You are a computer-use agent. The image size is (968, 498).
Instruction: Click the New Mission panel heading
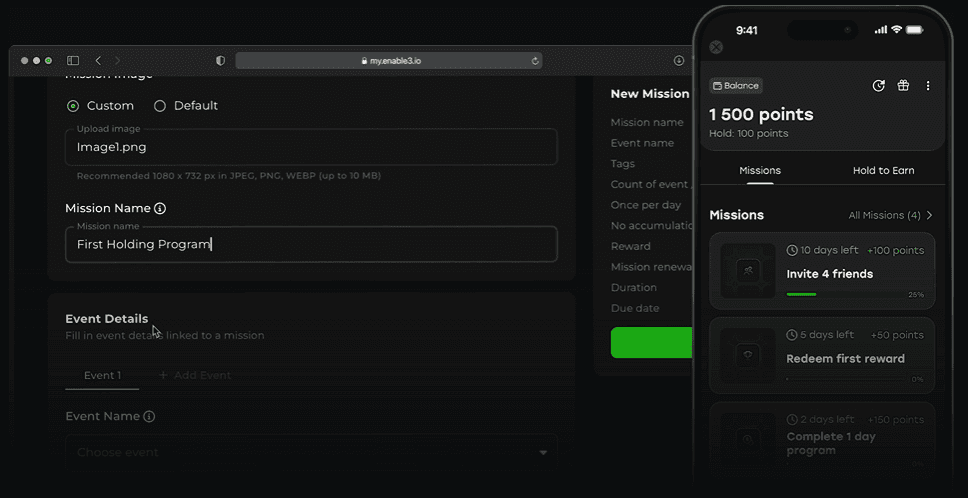click(650, 94)
